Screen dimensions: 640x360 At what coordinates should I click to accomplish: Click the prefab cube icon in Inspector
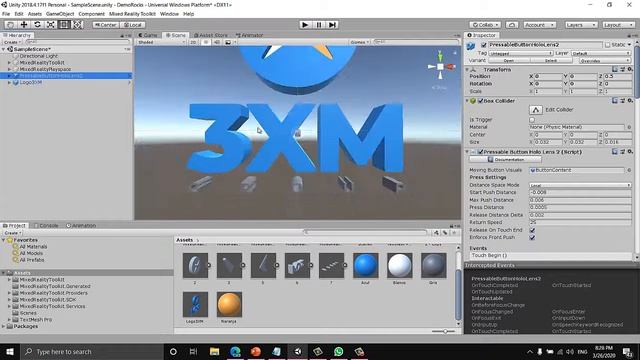(471, 46)
